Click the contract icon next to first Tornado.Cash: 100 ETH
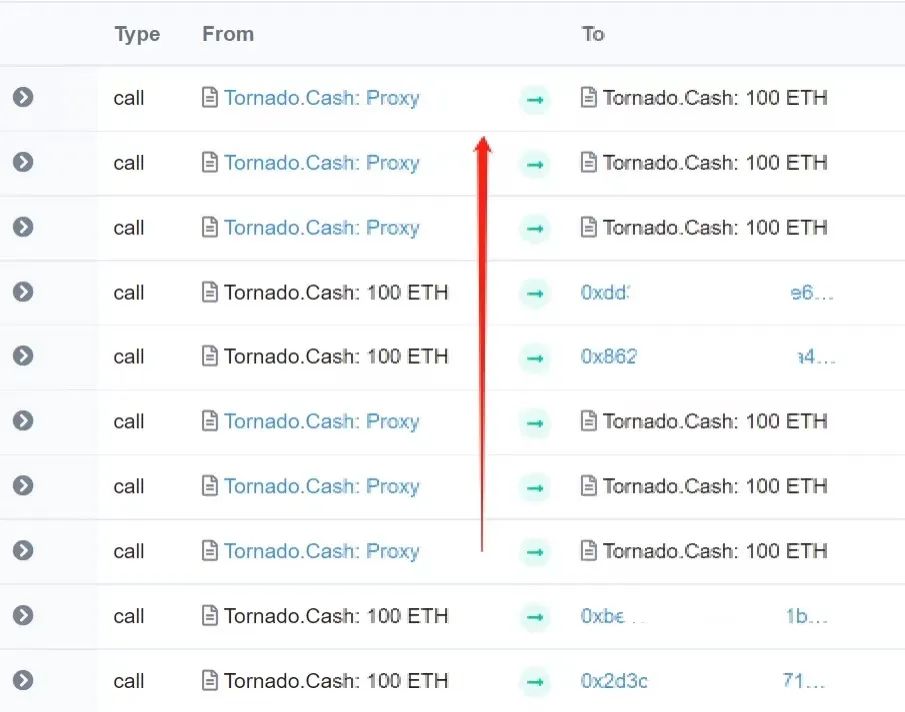 [590, 98]
